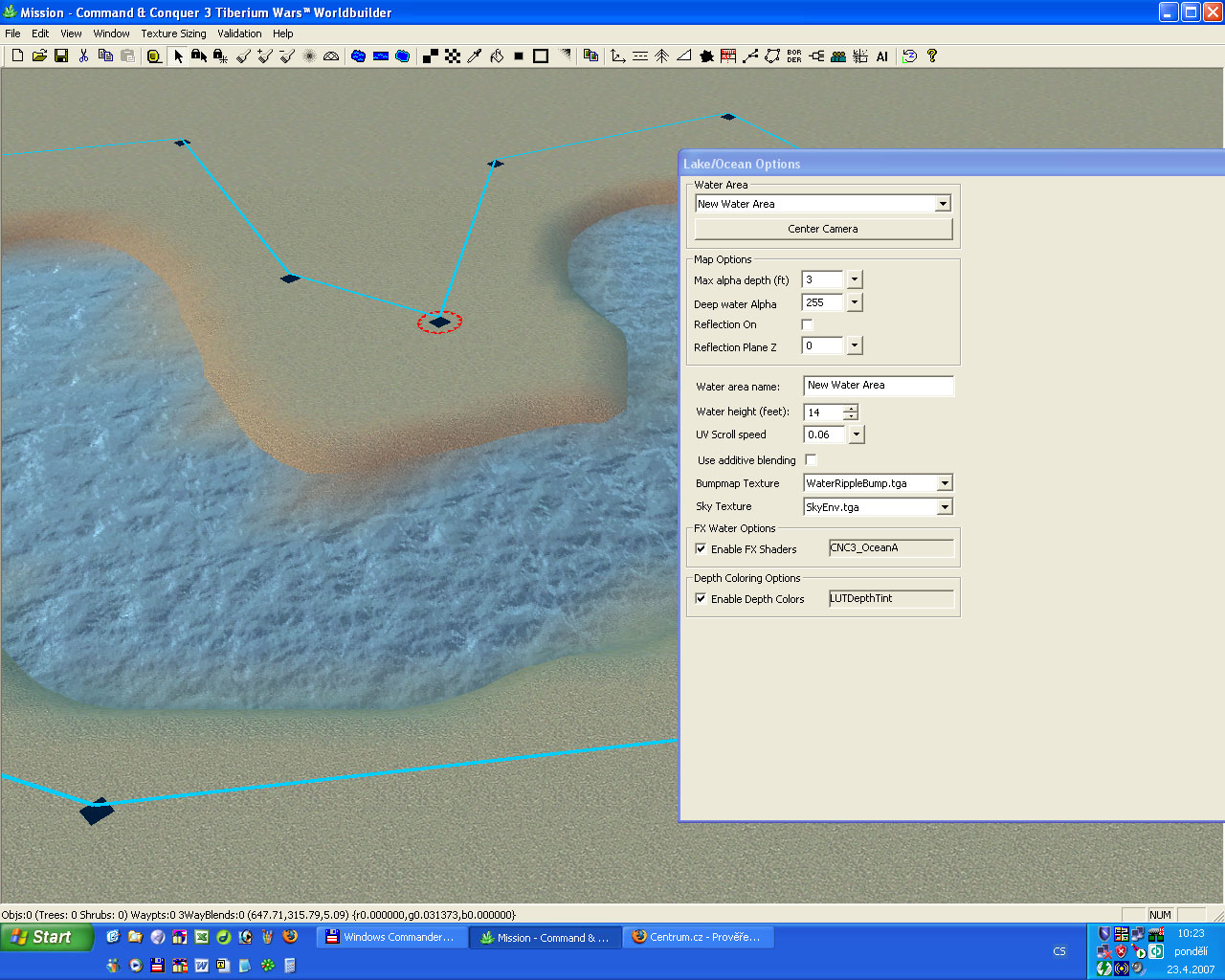
Task: Select the red-circled water polygon node
Action: 439,323
